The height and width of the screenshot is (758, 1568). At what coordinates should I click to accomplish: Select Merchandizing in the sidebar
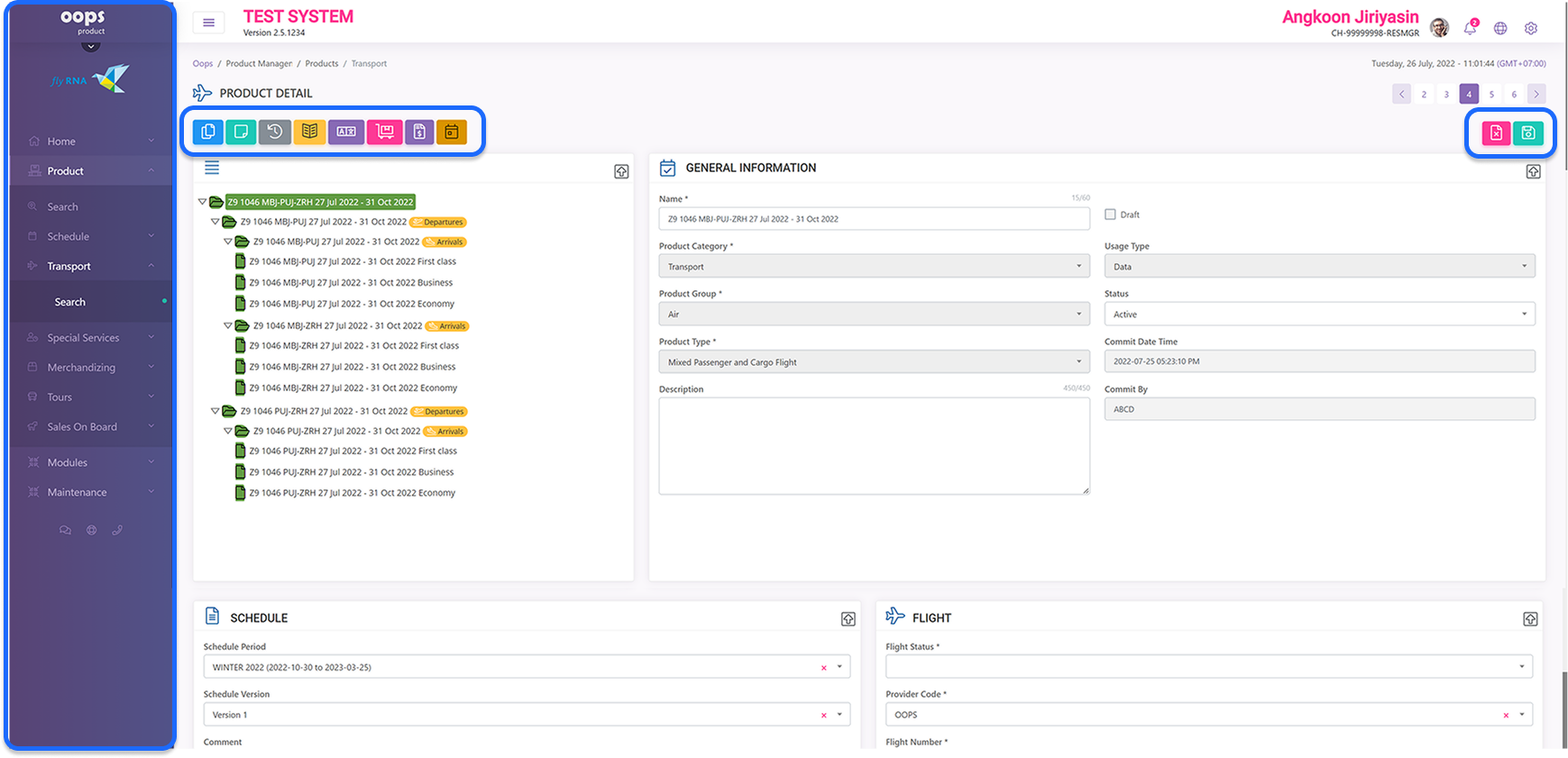(x=81, y=368)
